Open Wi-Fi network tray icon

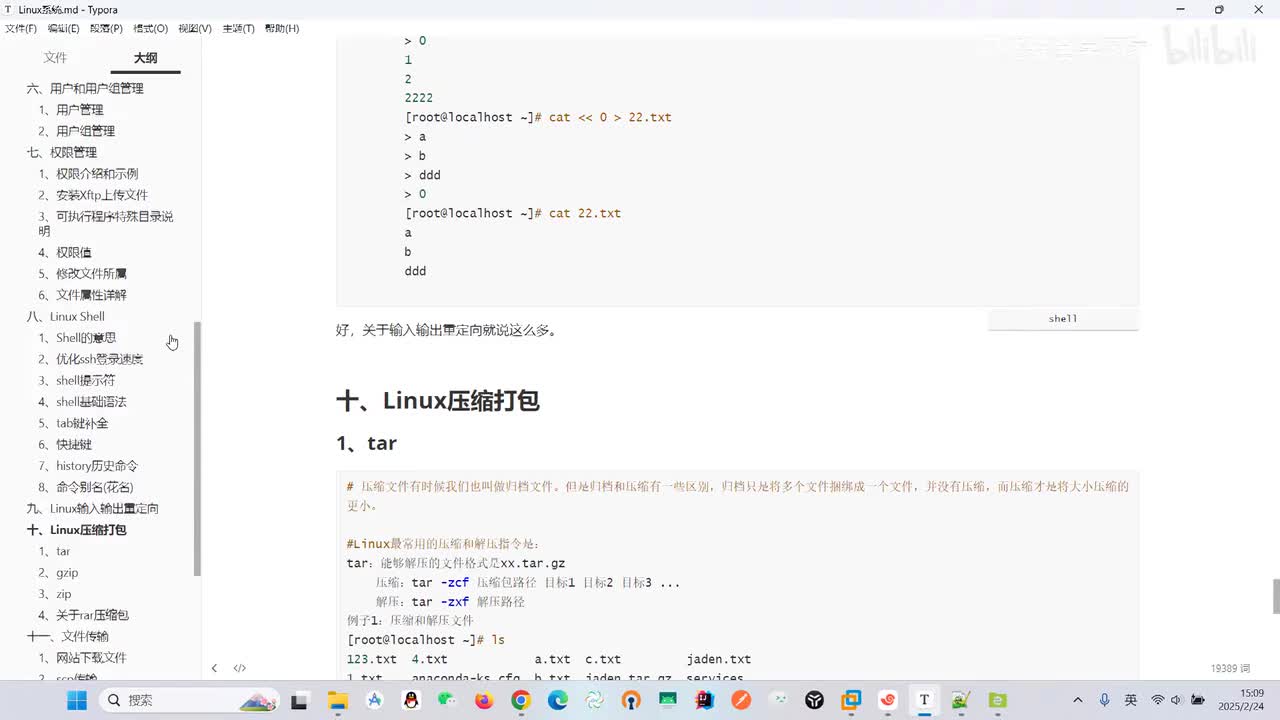(x=1158, y=700)
